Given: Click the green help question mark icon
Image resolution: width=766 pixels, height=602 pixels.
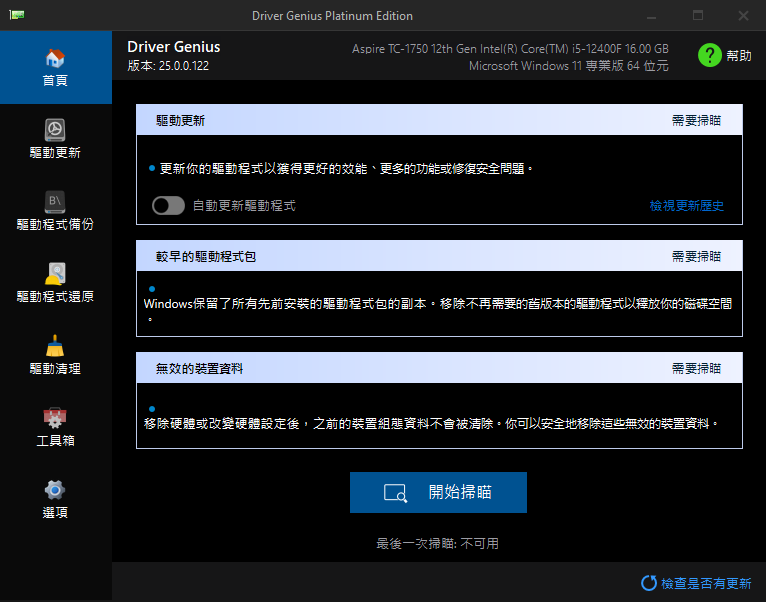Looking at the screenshot, I should 709,55.
